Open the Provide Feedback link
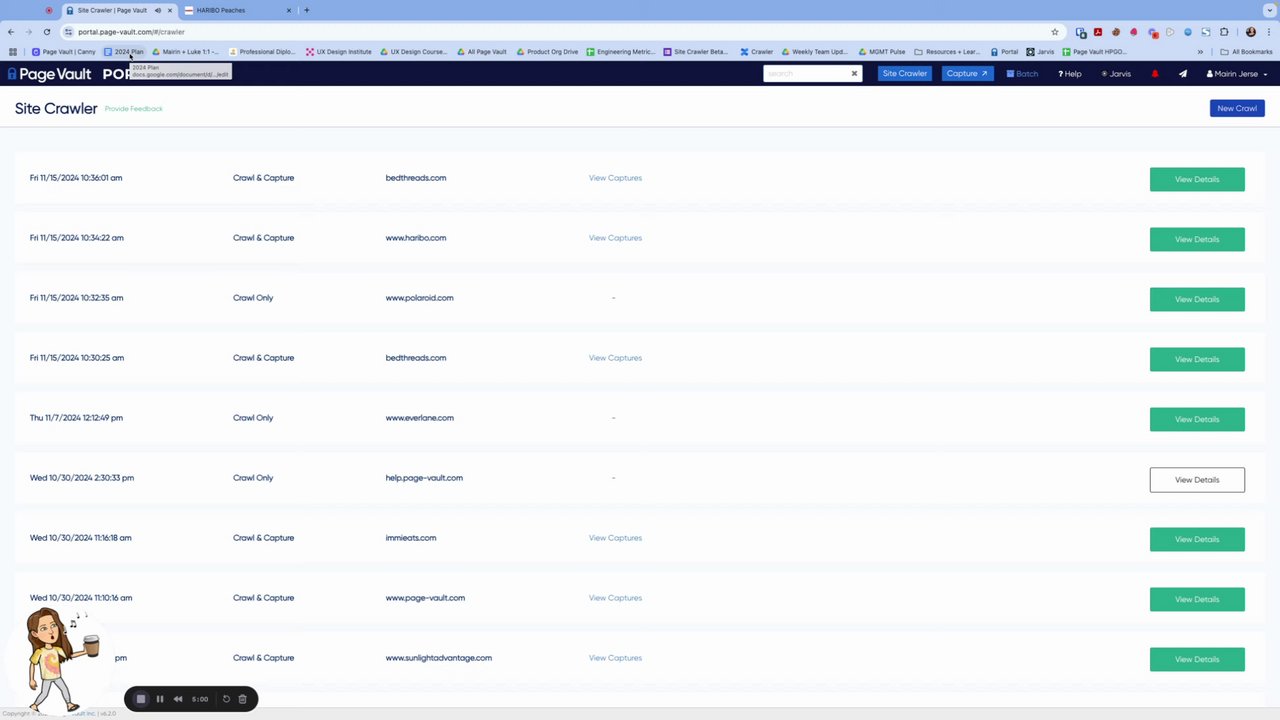The image size is (1280, 720). click(134, 109)
